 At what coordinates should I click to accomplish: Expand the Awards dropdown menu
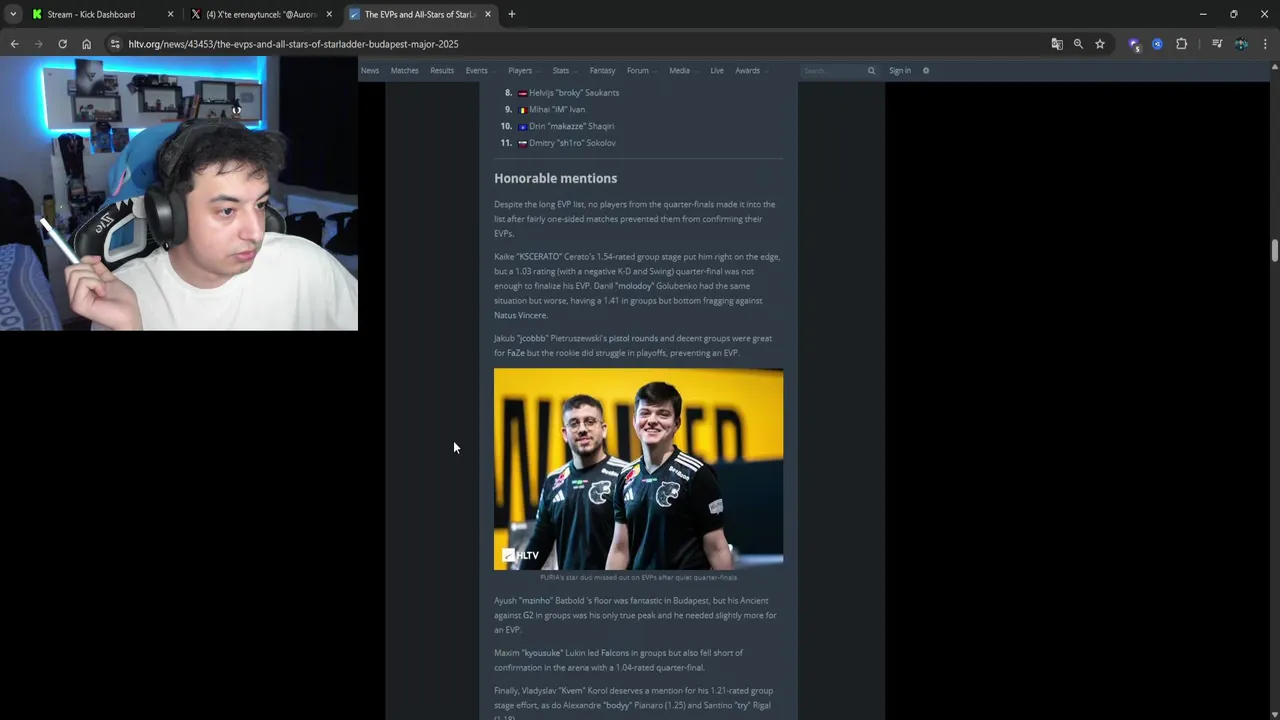tap(750, 71)
